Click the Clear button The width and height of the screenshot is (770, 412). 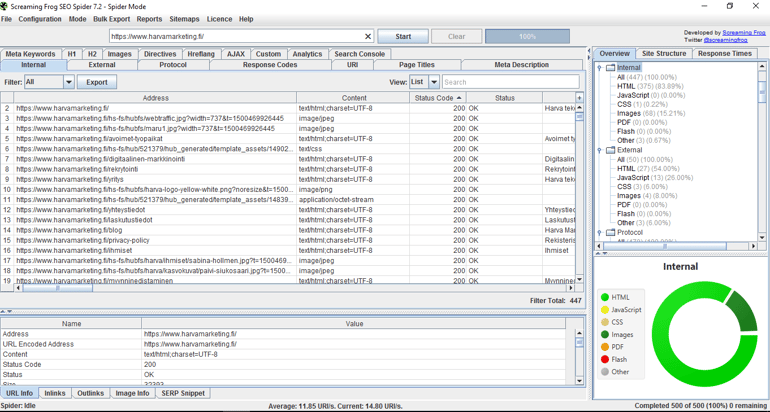(456, 36)
